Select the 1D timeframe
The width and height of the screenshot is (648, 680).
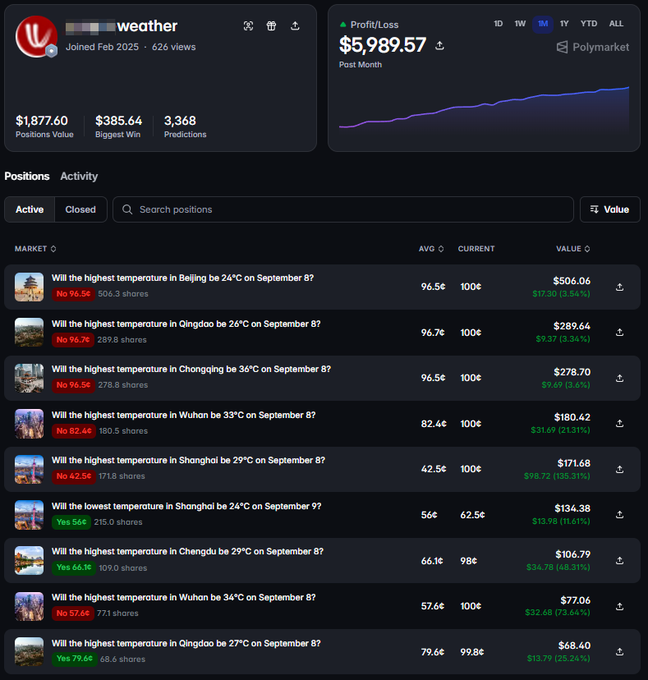(x=498, y=23)
